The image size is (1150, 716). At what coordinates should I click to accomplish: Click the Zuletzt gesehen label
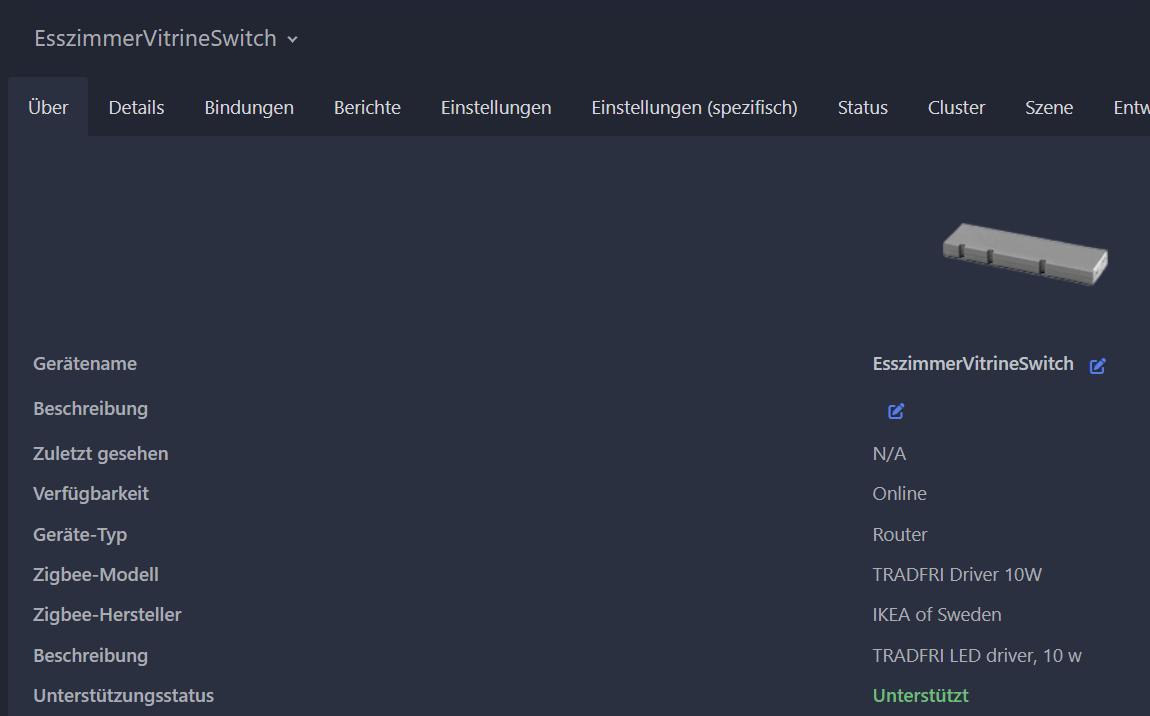[x=100, y=454]
